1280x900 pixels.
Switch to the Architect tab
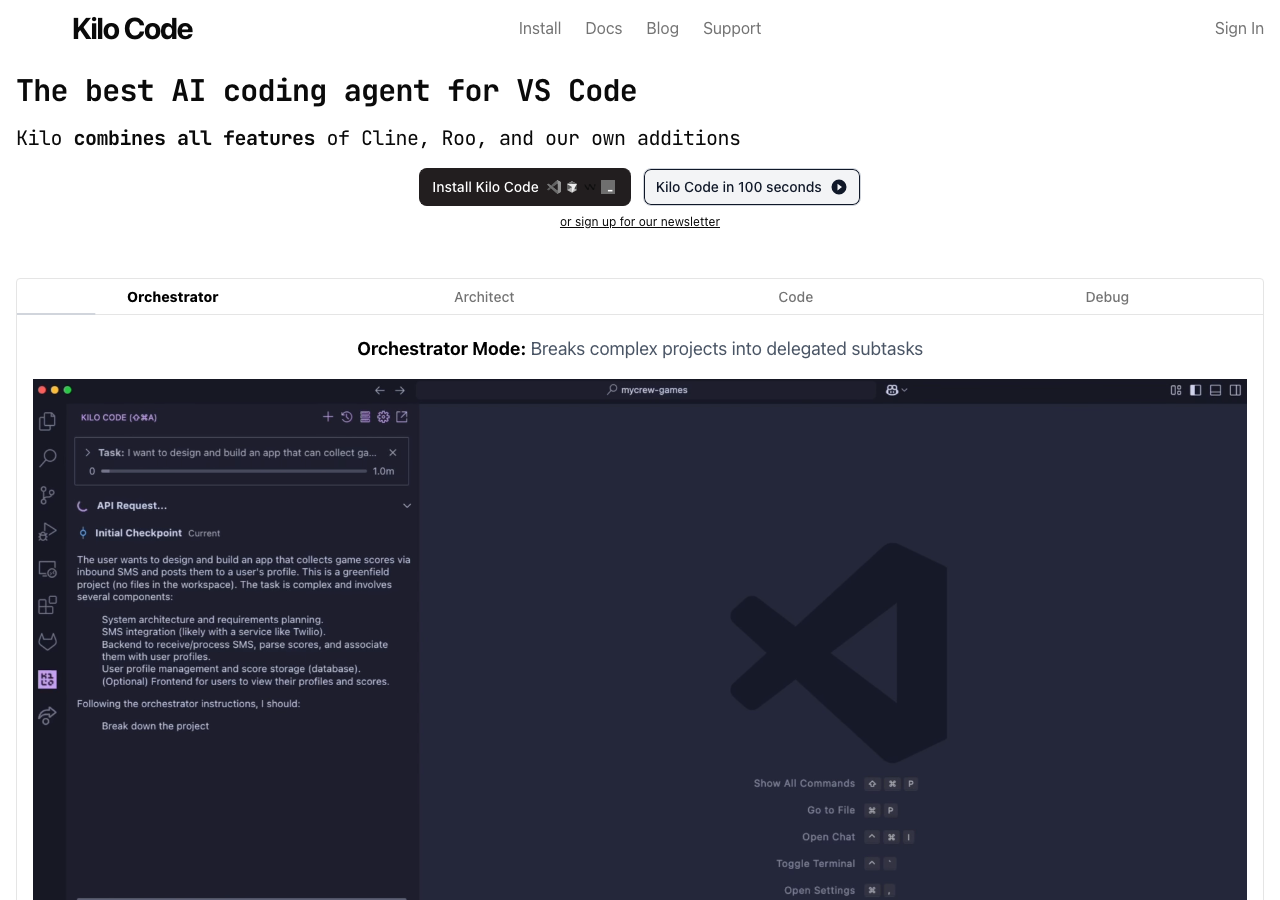pos(484,297)
